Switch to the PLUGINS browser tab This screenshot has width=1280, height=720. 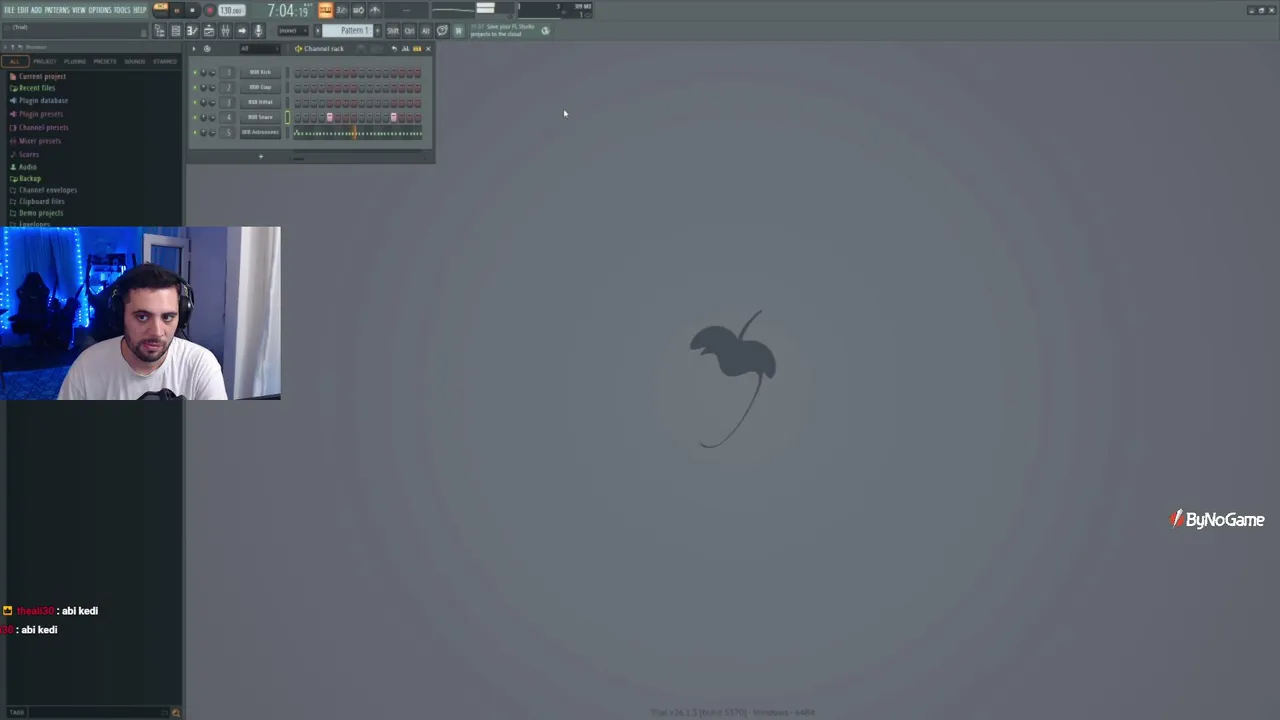click(75, 61)
